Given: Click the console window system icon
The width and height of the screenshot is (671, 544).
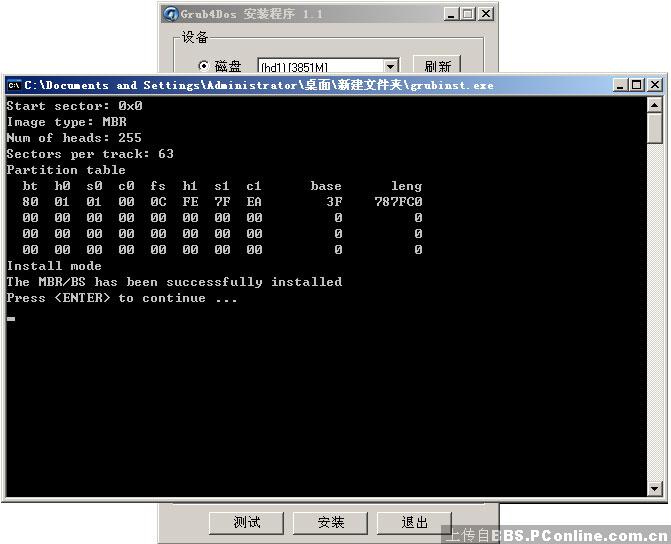Looking at the screenshot, I should pos(14,85).
